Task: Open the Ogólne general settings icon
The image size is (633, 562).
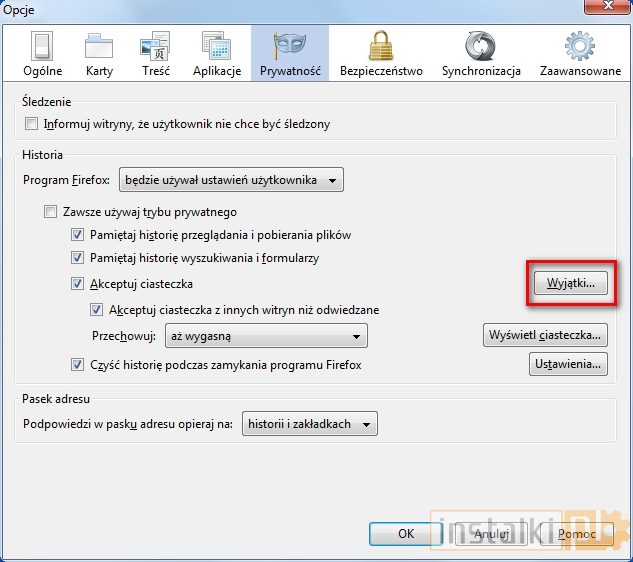Action: coord(42,47)
